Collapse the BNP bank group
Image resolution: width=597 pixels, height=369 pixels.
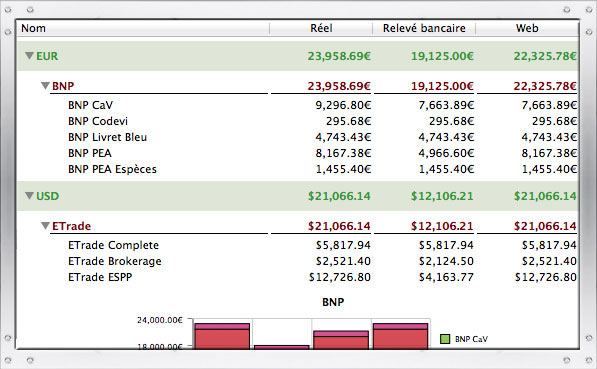coord(45,86)
